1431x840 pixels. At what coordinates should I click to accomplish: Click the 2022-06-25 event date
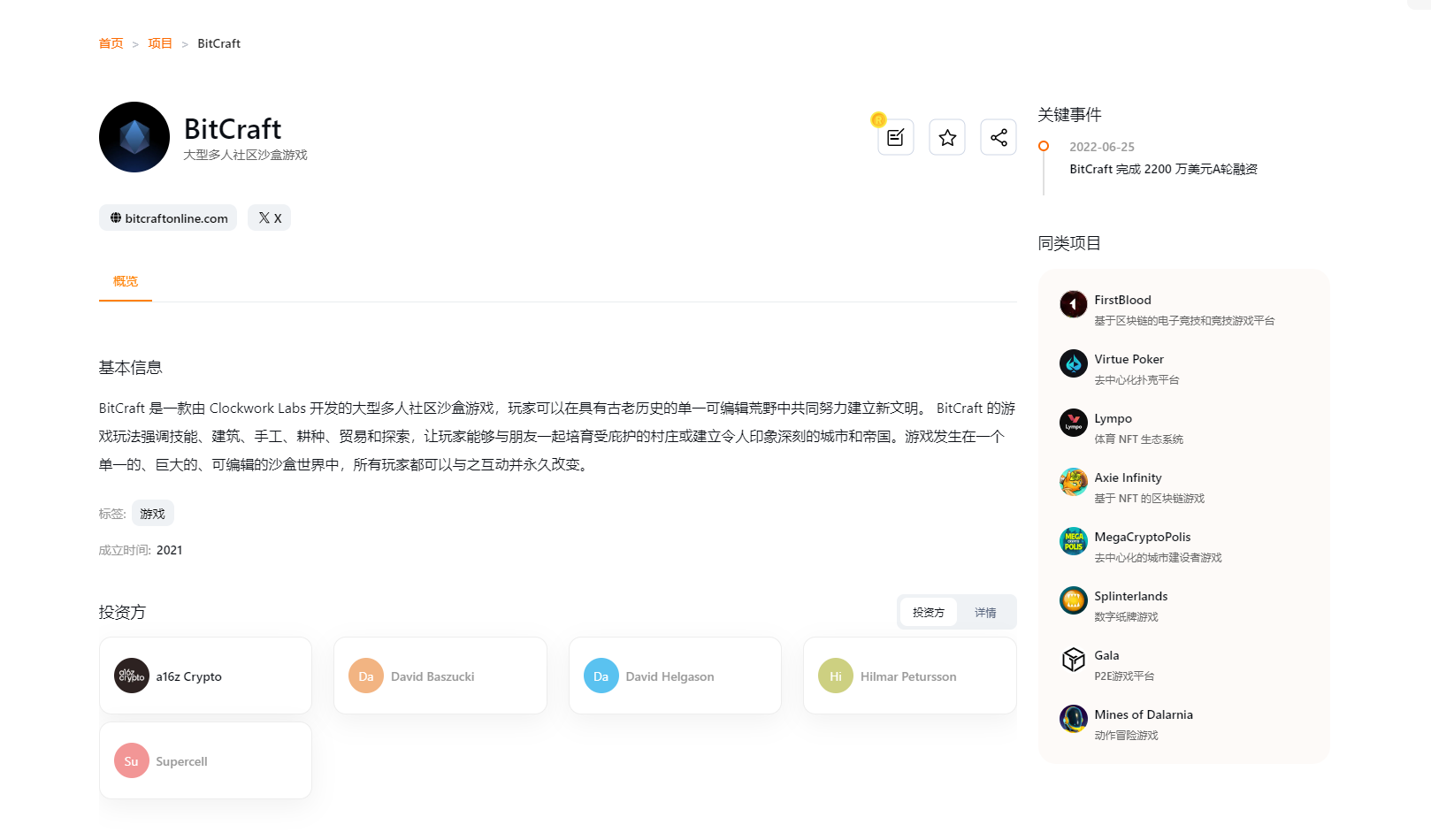point(1102,147)
